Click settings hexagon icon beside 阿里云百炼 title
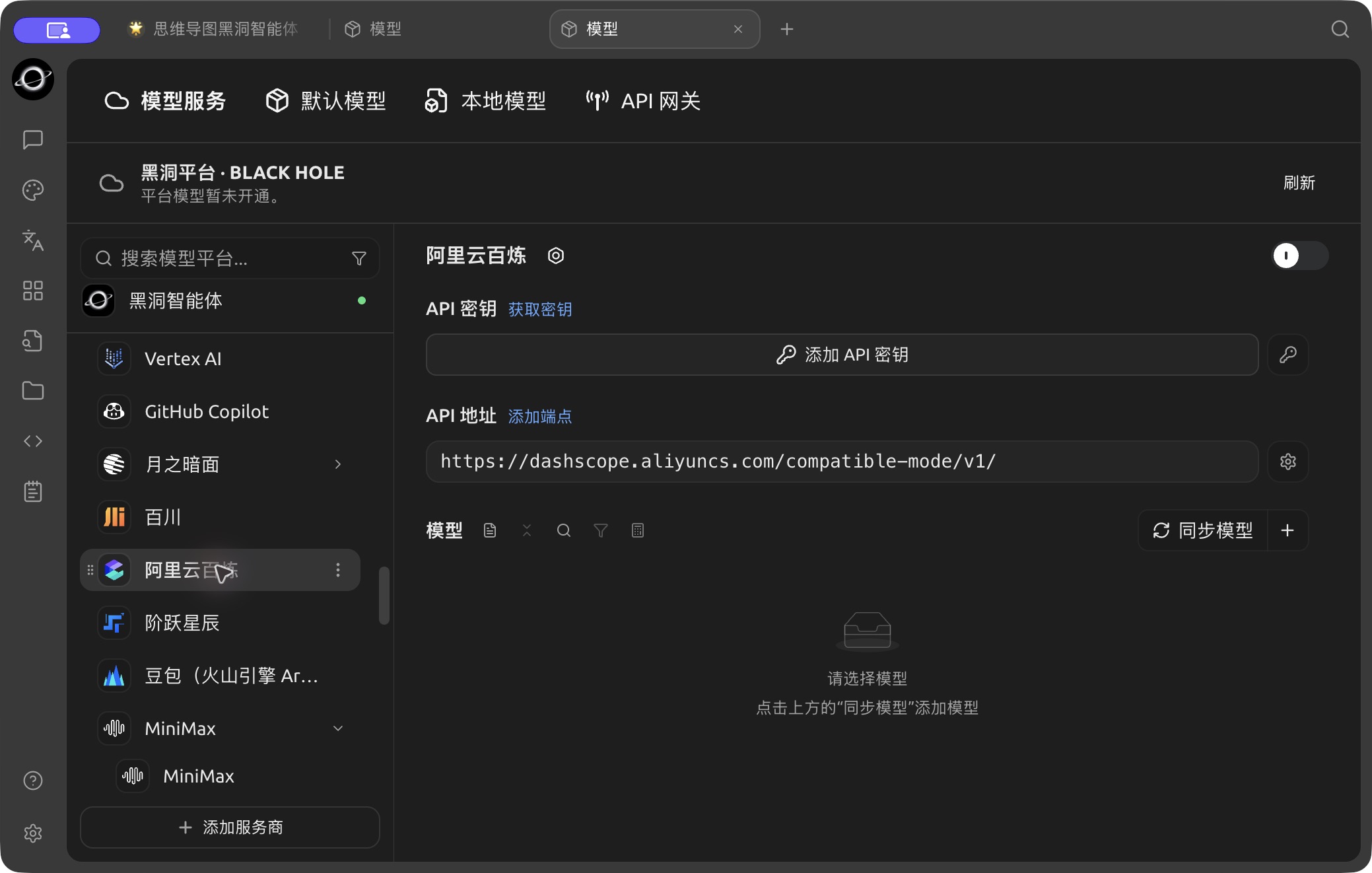This screenshot has height=873, width=1372. [556, 256]
